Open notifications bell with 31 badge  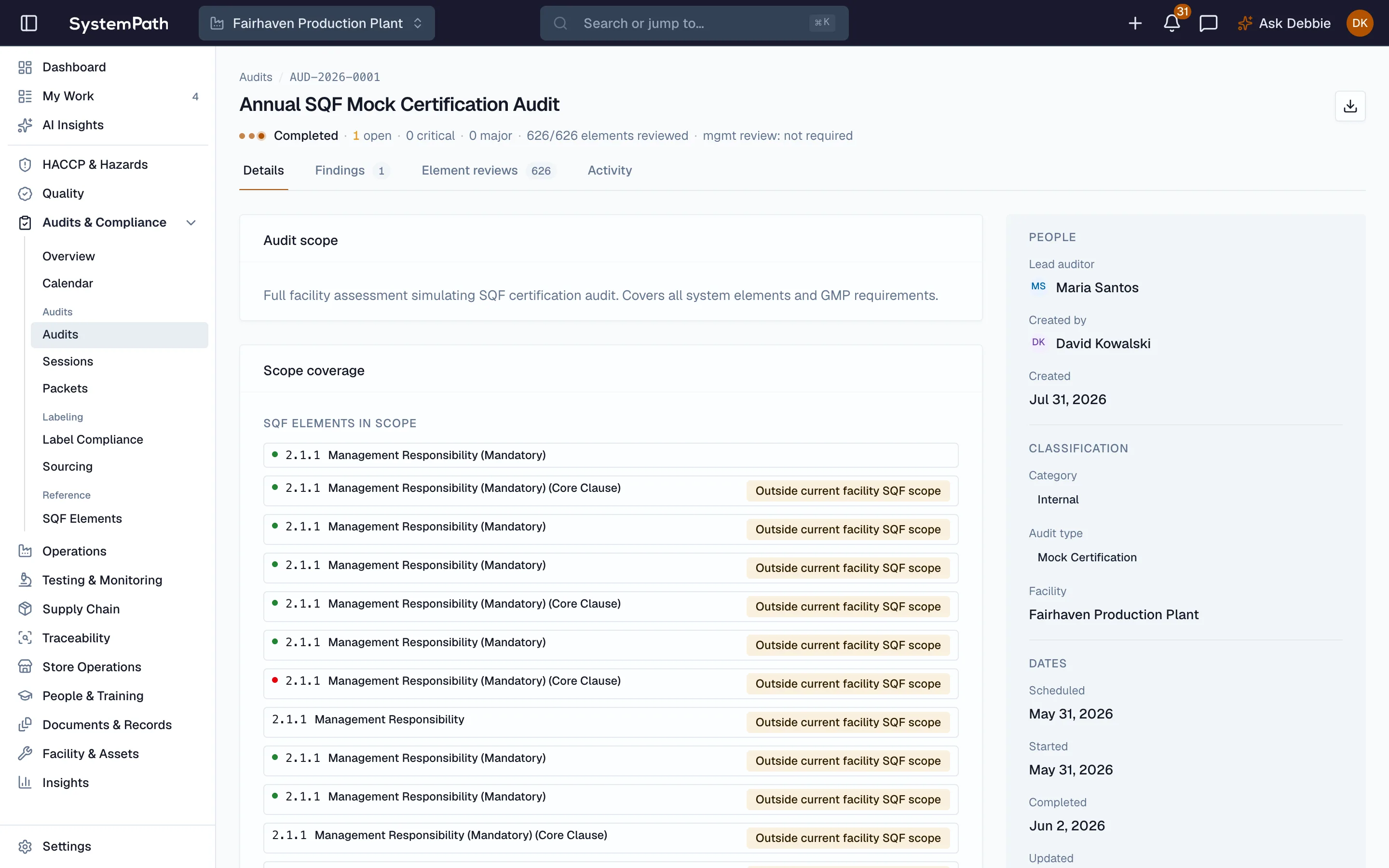(1171, 23)
